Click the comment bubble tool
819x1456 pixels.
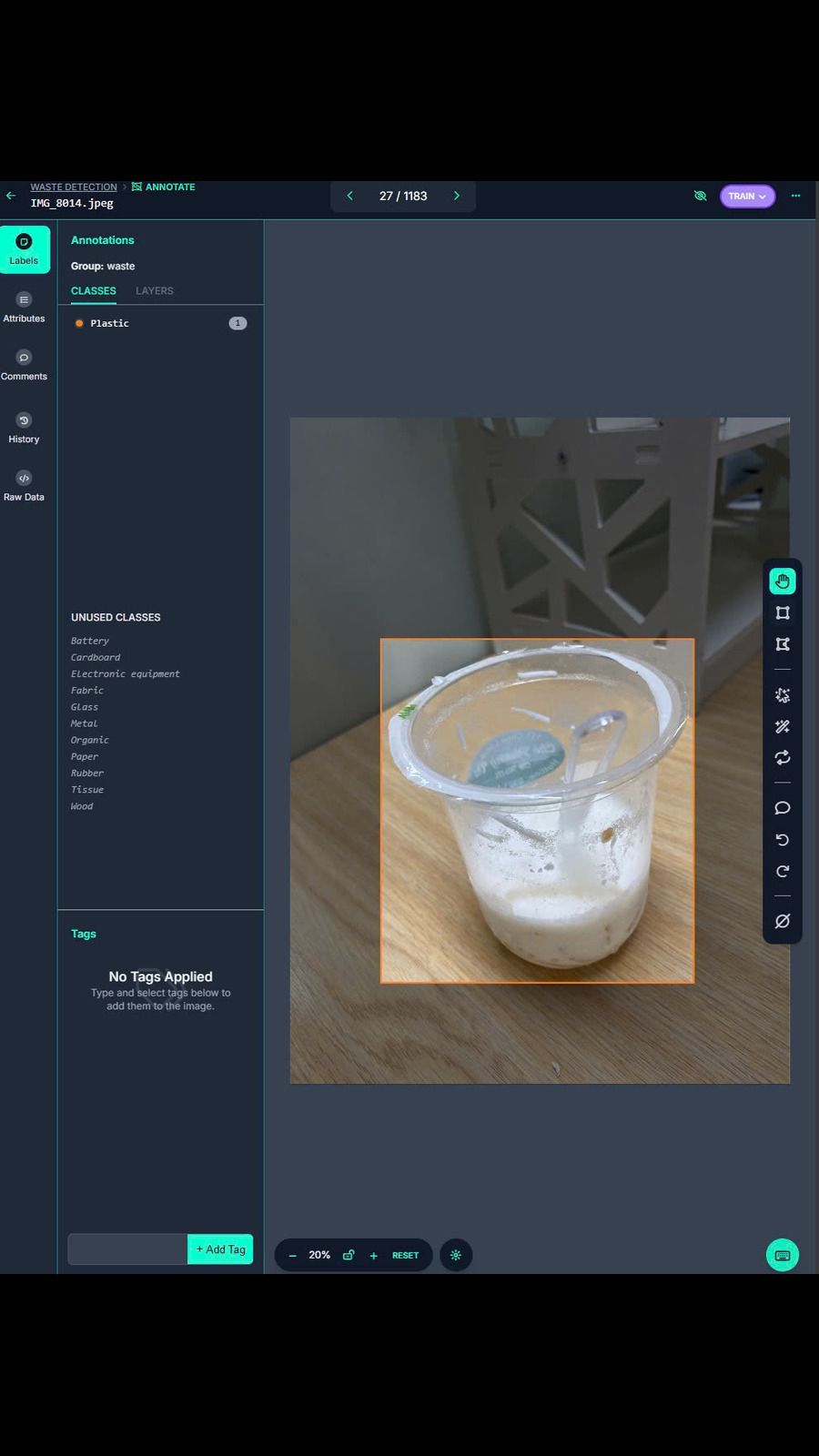tap(782, 808)
